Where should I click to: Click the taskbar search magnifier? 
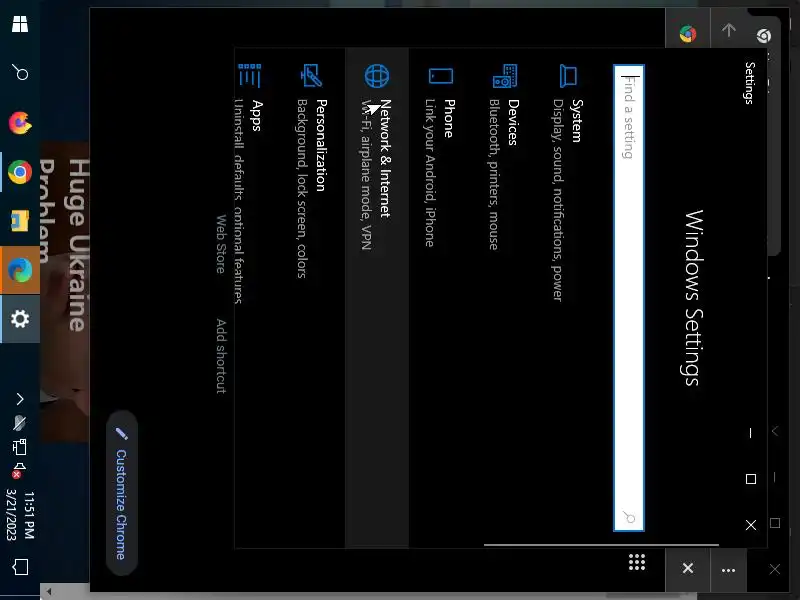(20, 72)
